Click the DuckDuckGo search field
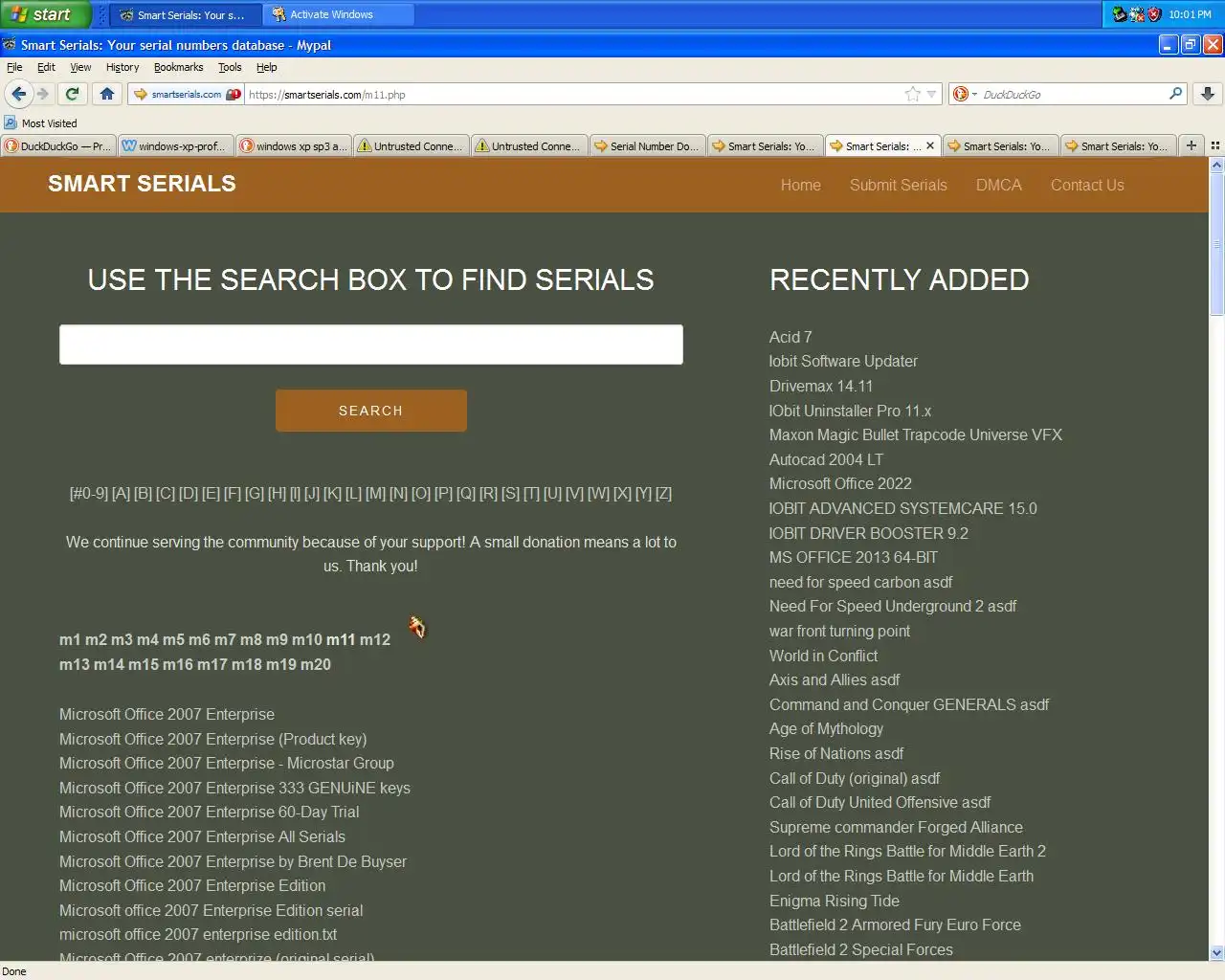 [1072, 94]
